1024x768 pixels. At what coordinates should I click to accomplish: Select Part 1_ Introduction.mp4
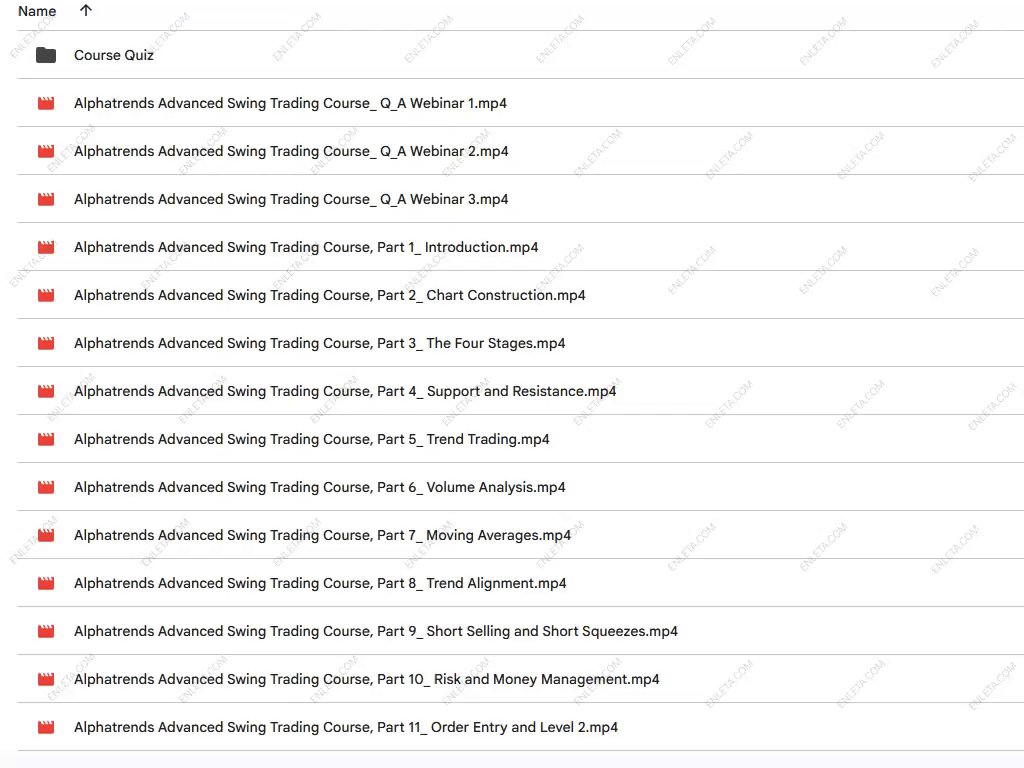tap(306, 247)
